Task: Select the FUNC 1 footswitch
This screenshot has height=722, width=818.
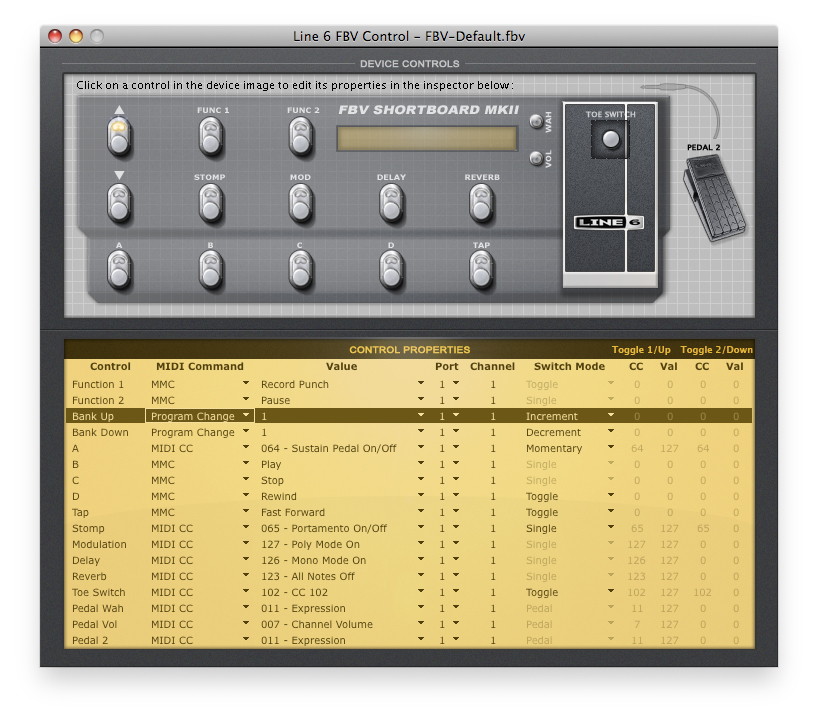Action: click(x=211, y=136)
